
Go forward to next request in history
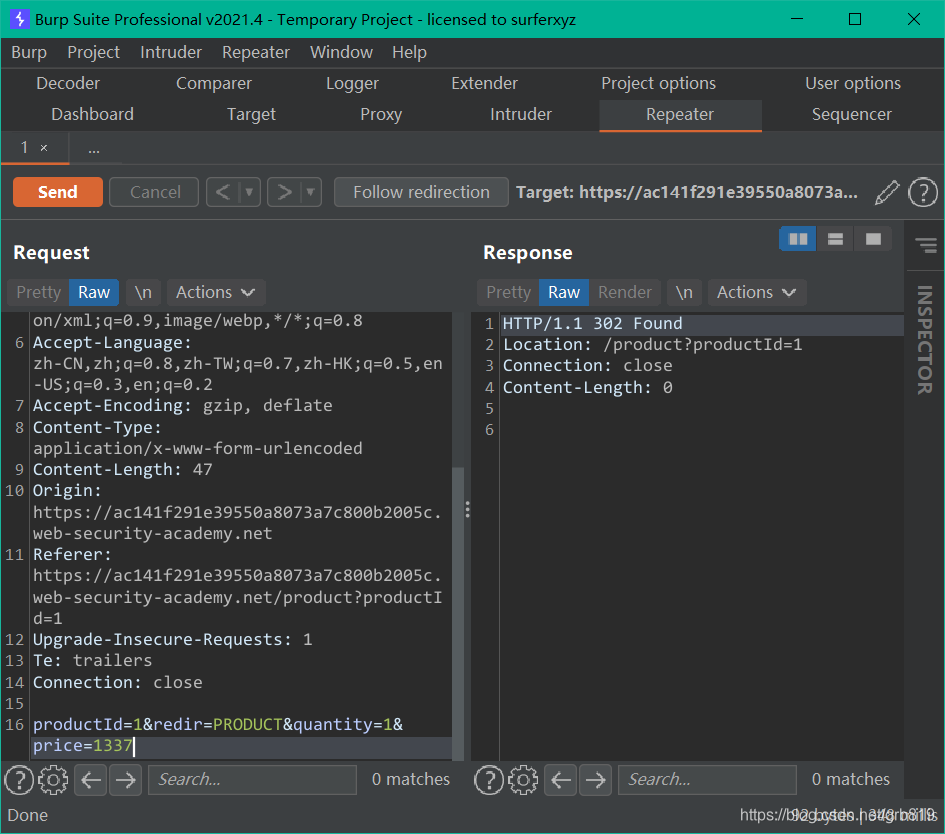point(284,192)
